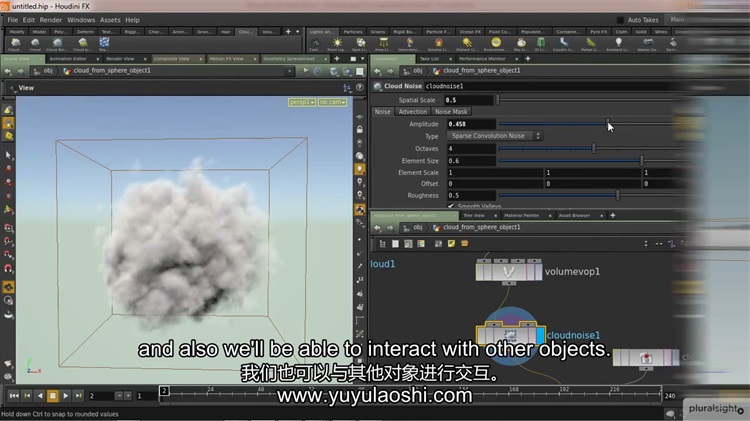Viewport: 750px width, 421px height.
Task: Click frame 2 marker on timeline
Action: (x=164, y=391)
